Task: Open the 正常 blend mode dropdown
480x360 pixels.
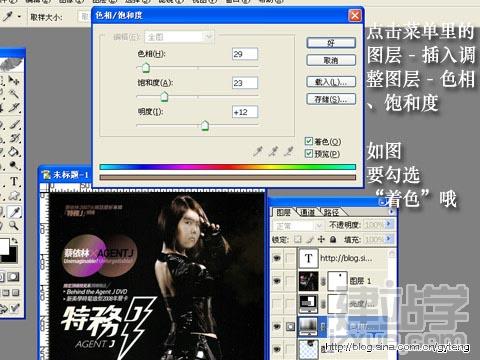Action: click(298, 226)
